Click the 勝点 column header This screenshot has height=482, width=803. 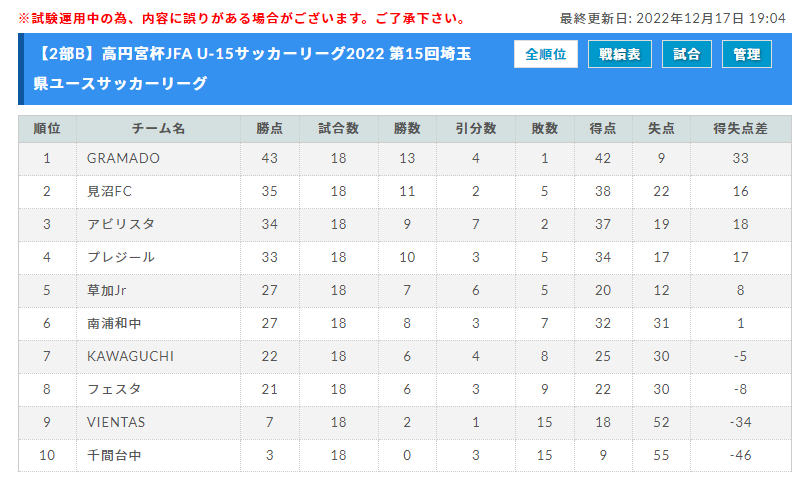(269, 129)
